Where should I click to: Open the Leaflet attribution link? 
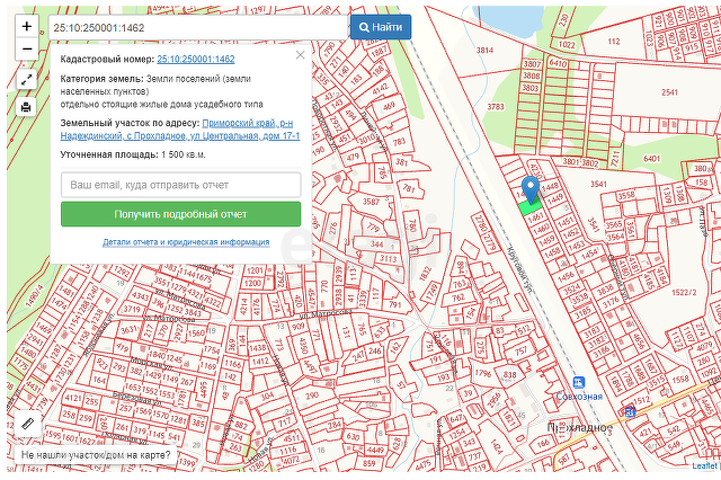[705, 465]
